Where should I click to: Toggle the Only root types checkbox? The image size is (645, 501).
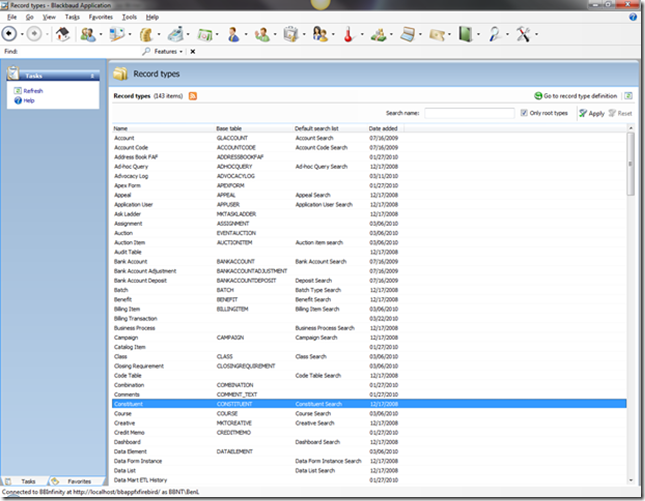525,113
